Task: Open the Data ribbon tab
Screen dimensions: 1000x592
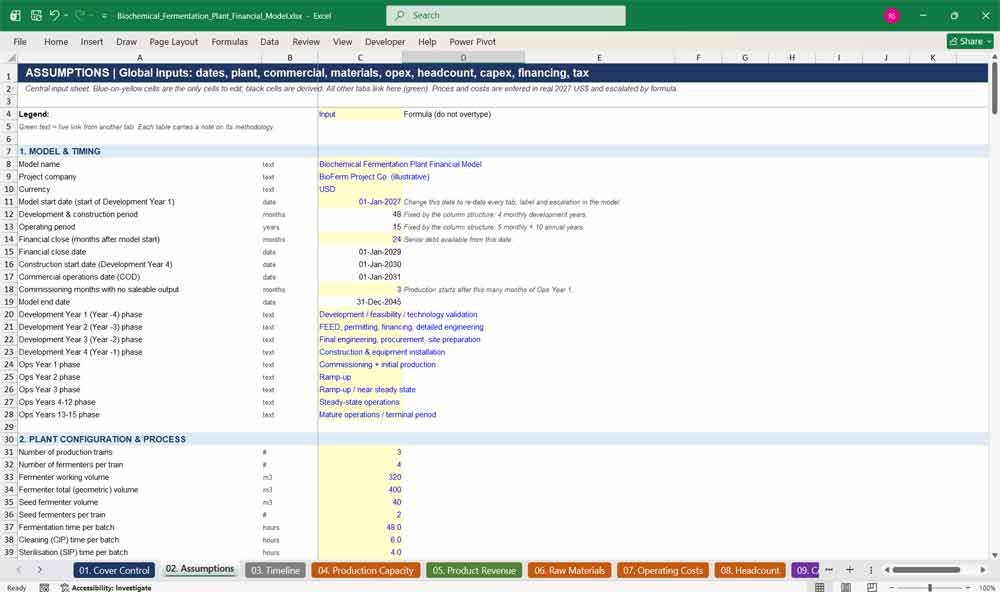Action: click(269, 41)
